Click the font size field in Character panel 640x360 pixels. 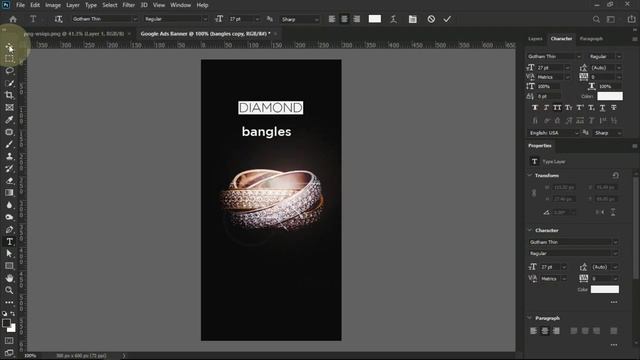549,68
